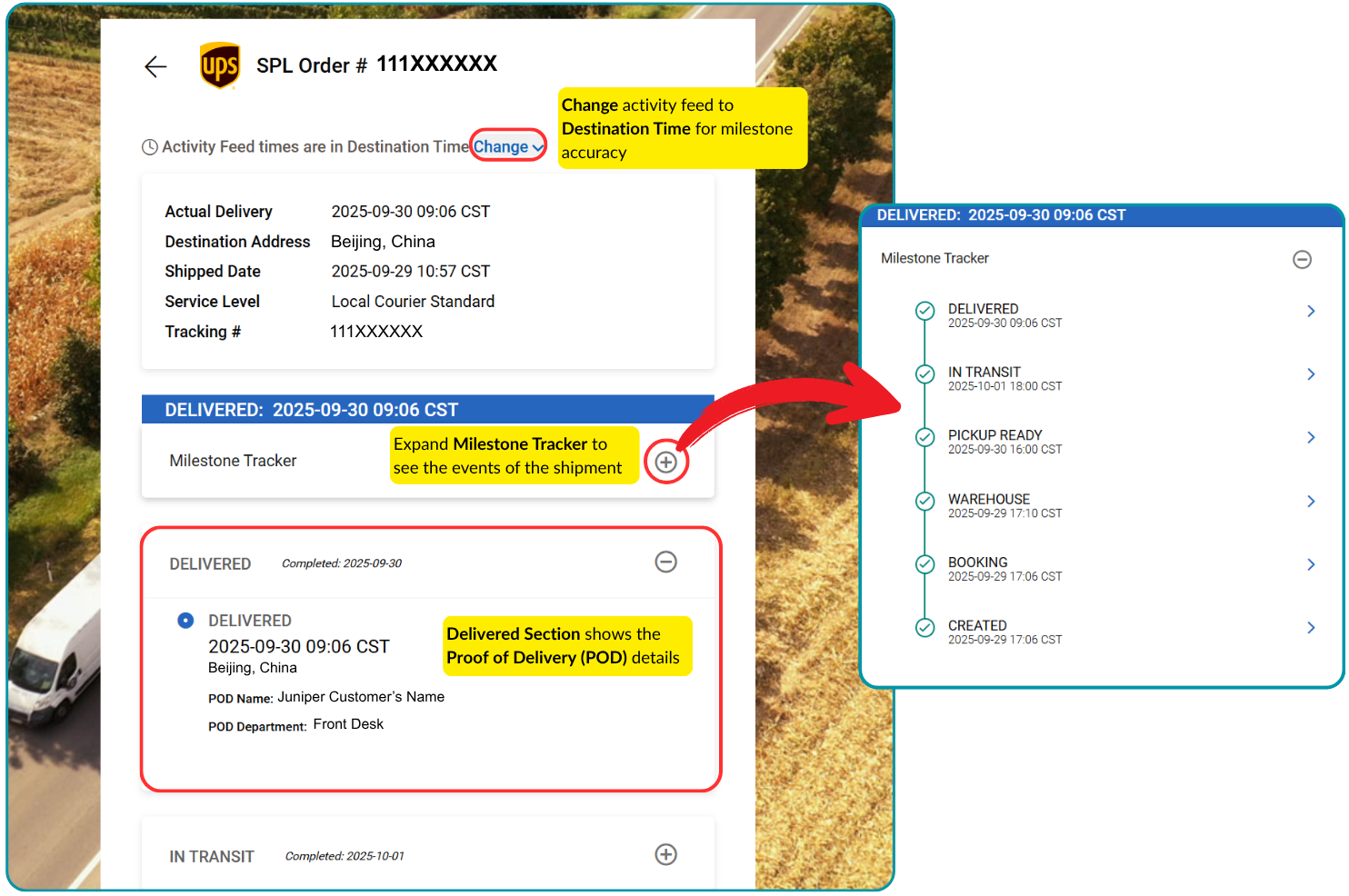The image size is (1349, 896).
Task: Collapse the Milestone Tracker panel with the minus icon
Action: click(x=1302, y=259)
